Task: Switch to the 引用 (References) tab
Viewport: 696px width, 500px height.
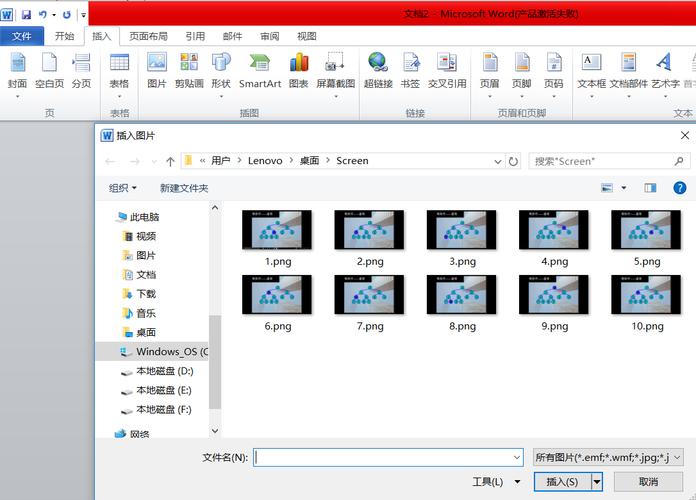Action: click(195, 36)
